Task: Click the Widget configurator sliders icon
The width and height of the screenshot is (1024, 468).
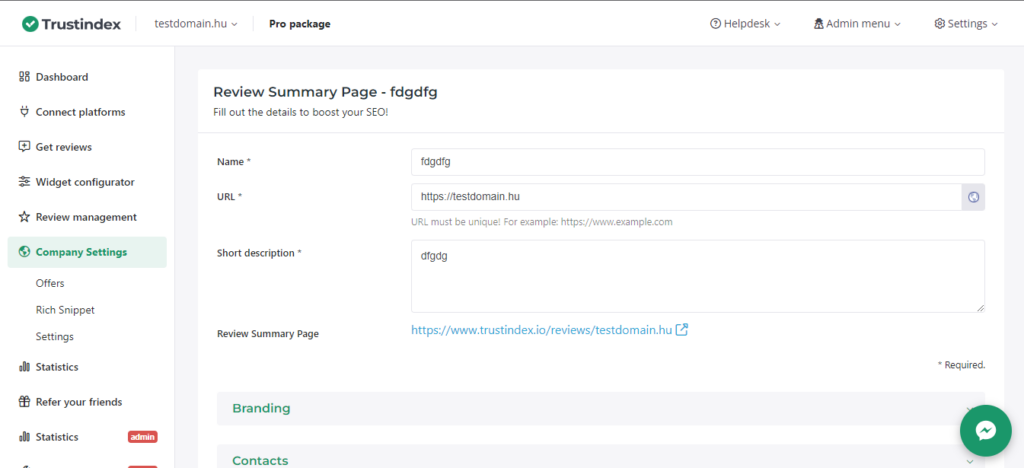Action: (24, 182)
